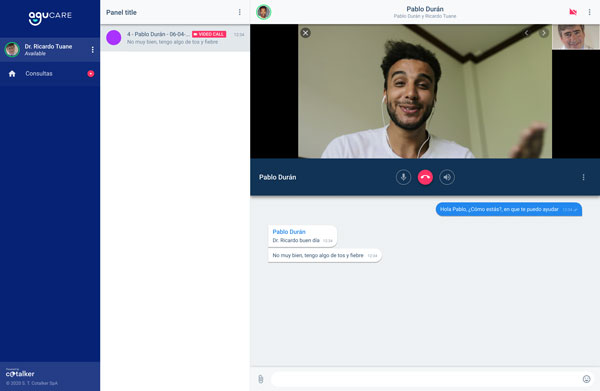Attach a file with the paperclip icon
Image resolution: width=600 pixels, height=391 pixels.
coord(261,379)
